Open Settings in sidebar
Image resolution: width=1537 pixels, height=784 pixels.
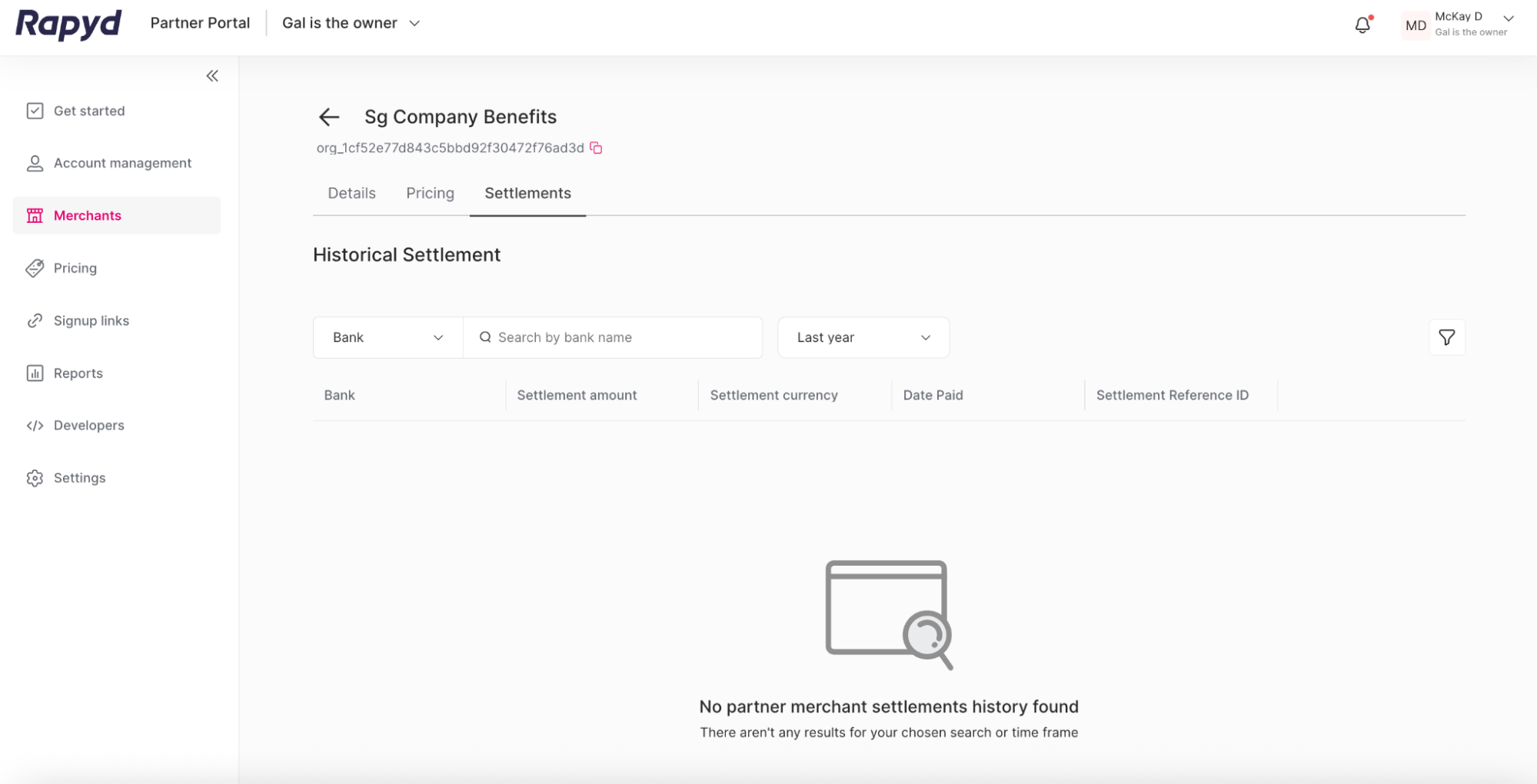pyautogui.click(x=116, y=478)
